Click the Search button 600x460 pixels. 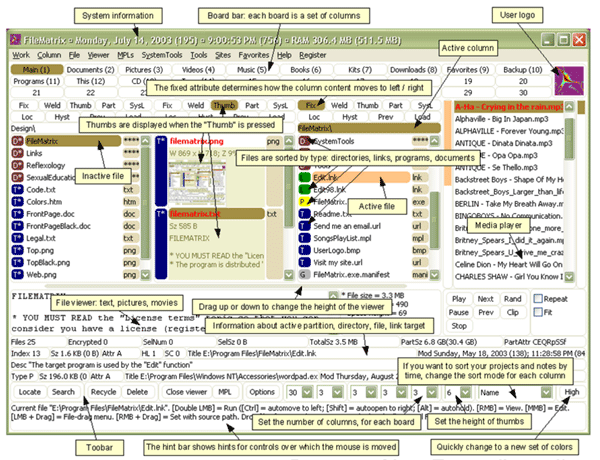coord(64,392)
